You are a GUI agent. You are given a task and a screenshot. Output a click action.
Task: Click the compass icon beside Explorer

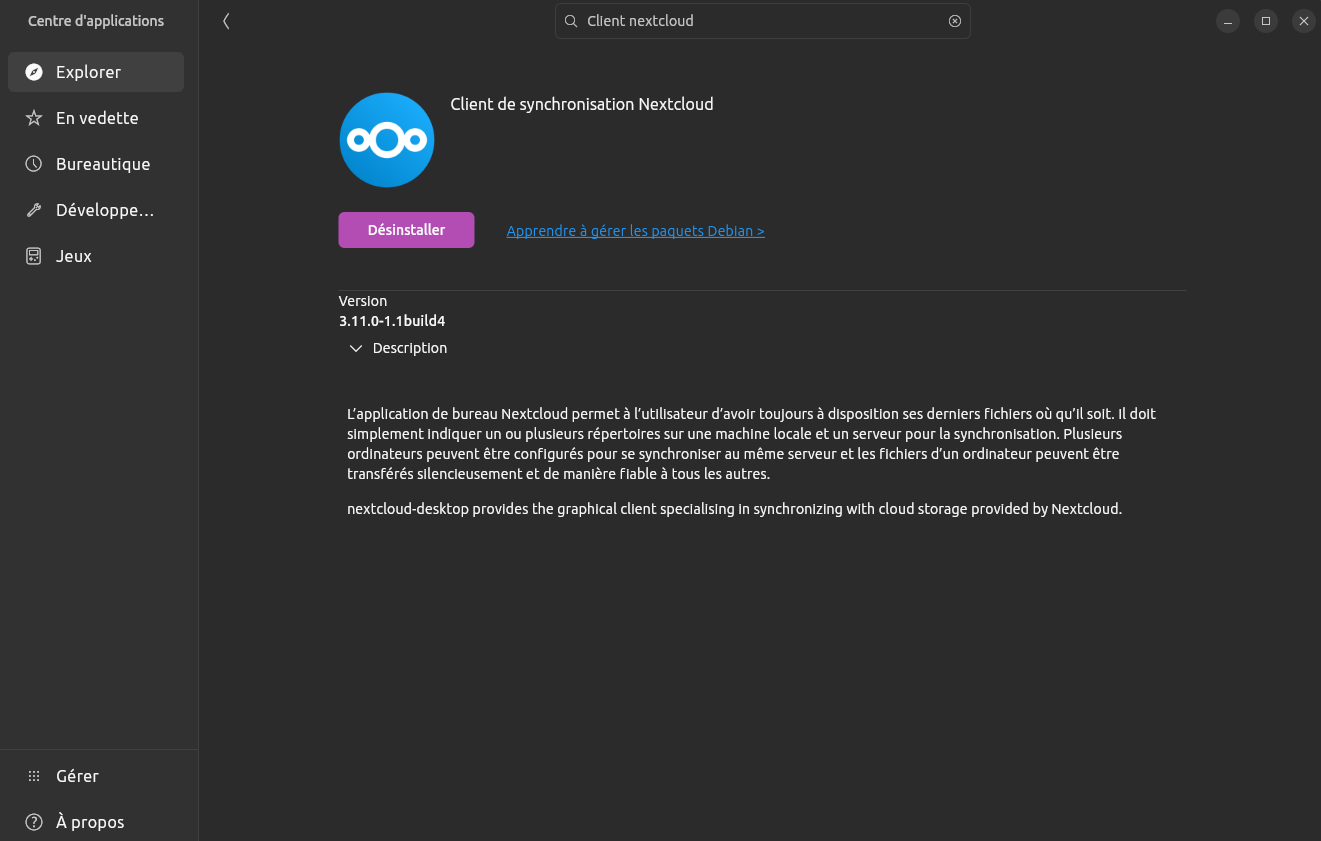coord(34,72)
